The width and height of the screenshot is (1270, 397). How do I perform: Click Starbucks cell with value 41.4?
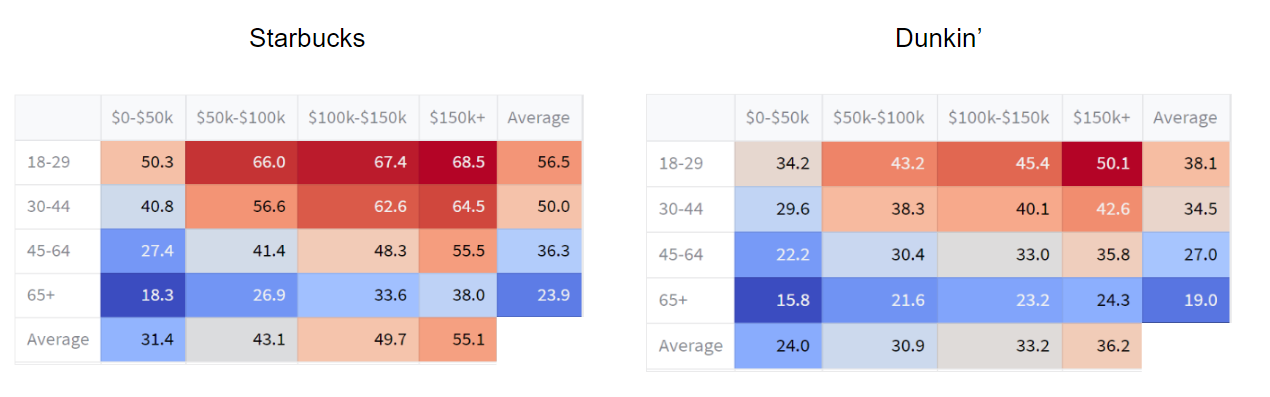(241, 251)
